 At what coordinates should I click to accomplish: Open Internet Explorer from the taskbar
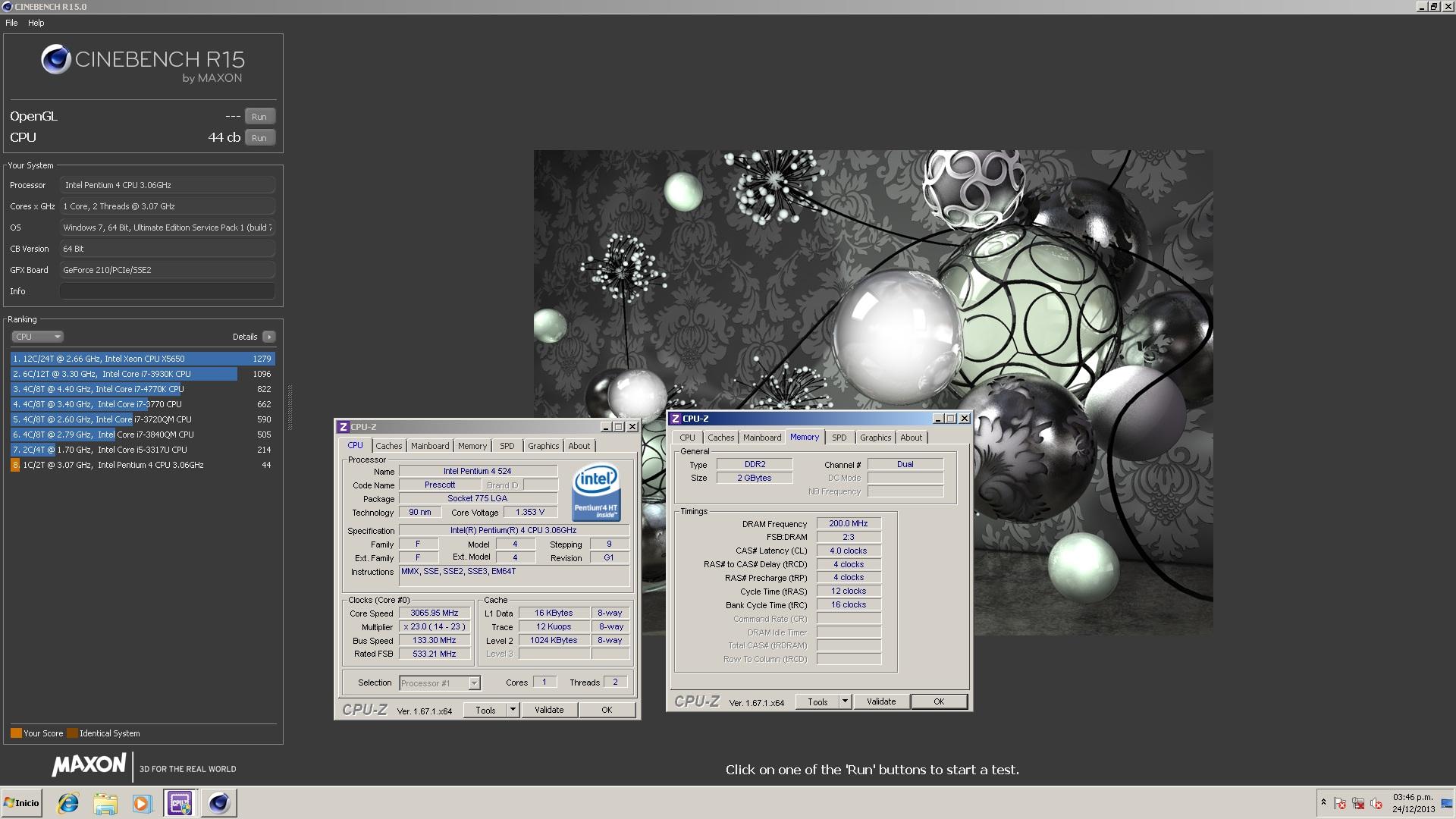point(68,803)
